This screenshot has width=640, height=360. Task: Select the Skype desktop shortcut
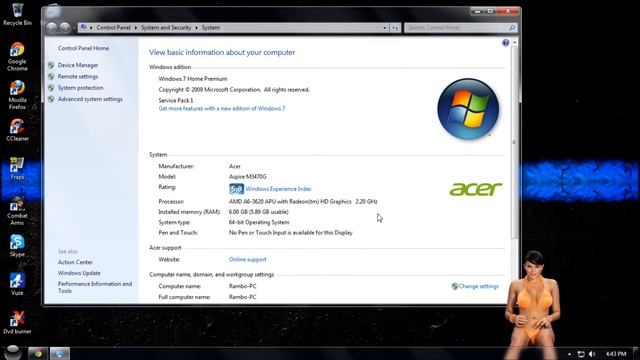click(17, 245)
